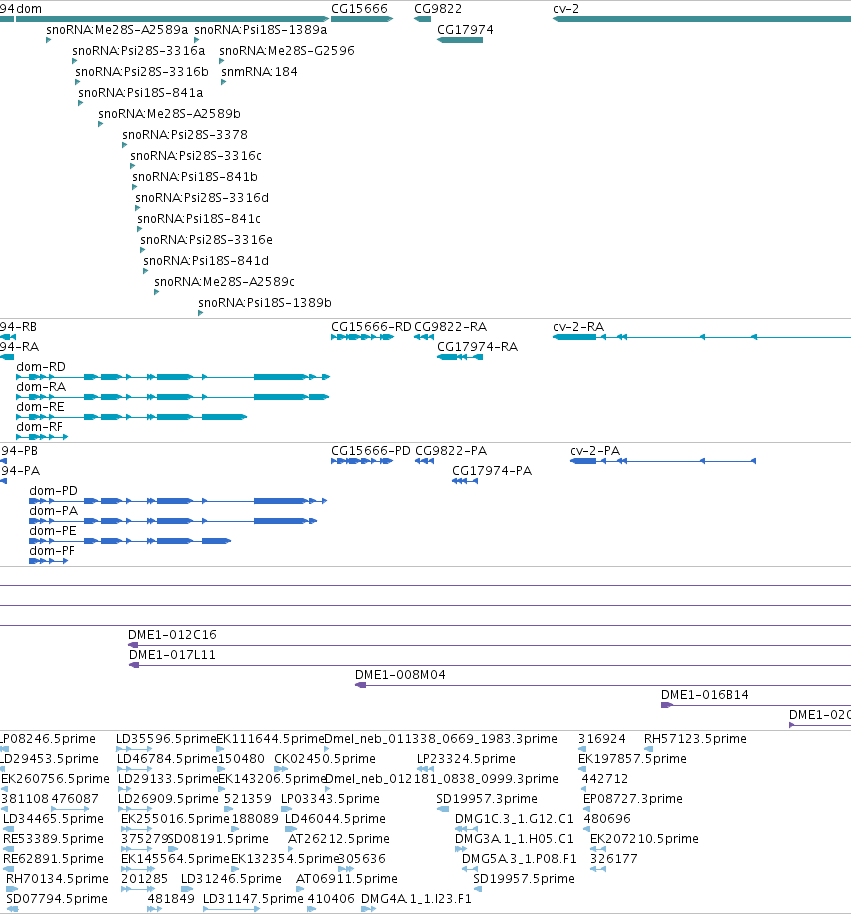This screenshot has height=914, width=851.
Task: Click the CG9822-PA protein label
Action: coord(451,451)
